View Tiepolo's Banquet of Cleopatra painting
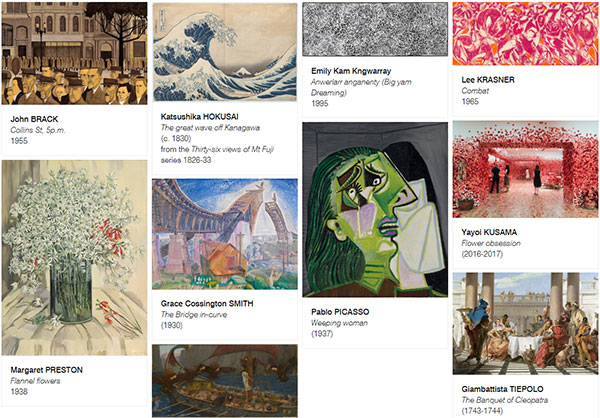The image size is (600, 418). click(525, 323)
